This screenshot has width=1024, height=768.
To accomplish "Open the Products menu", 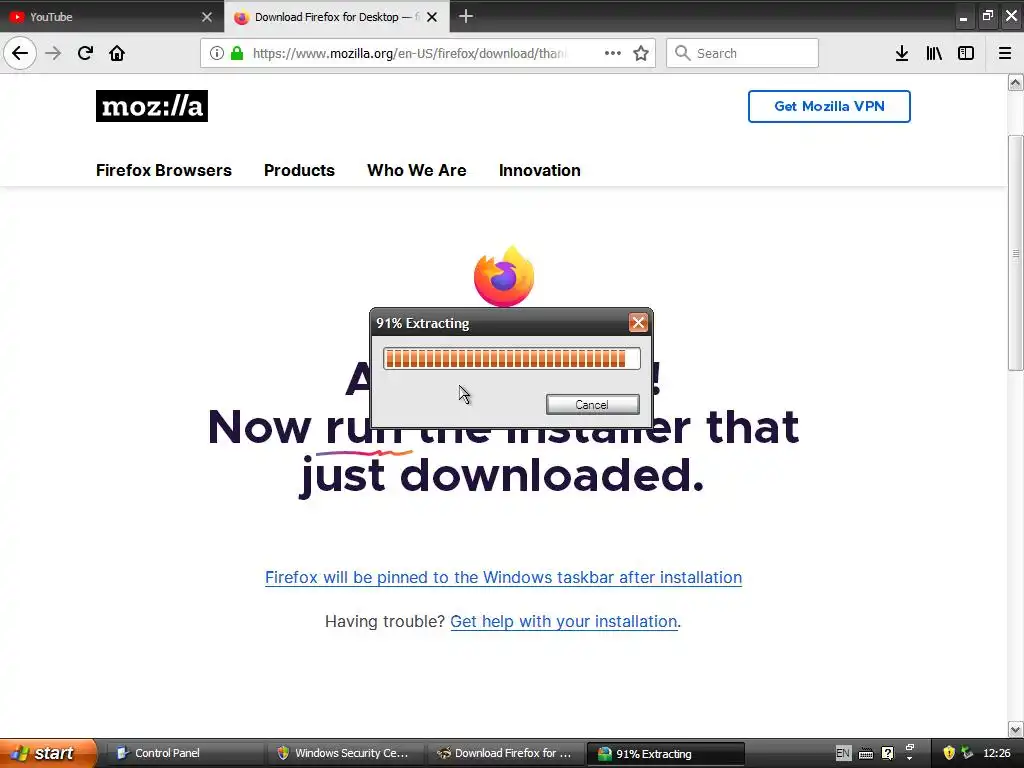I will [299, 170].
